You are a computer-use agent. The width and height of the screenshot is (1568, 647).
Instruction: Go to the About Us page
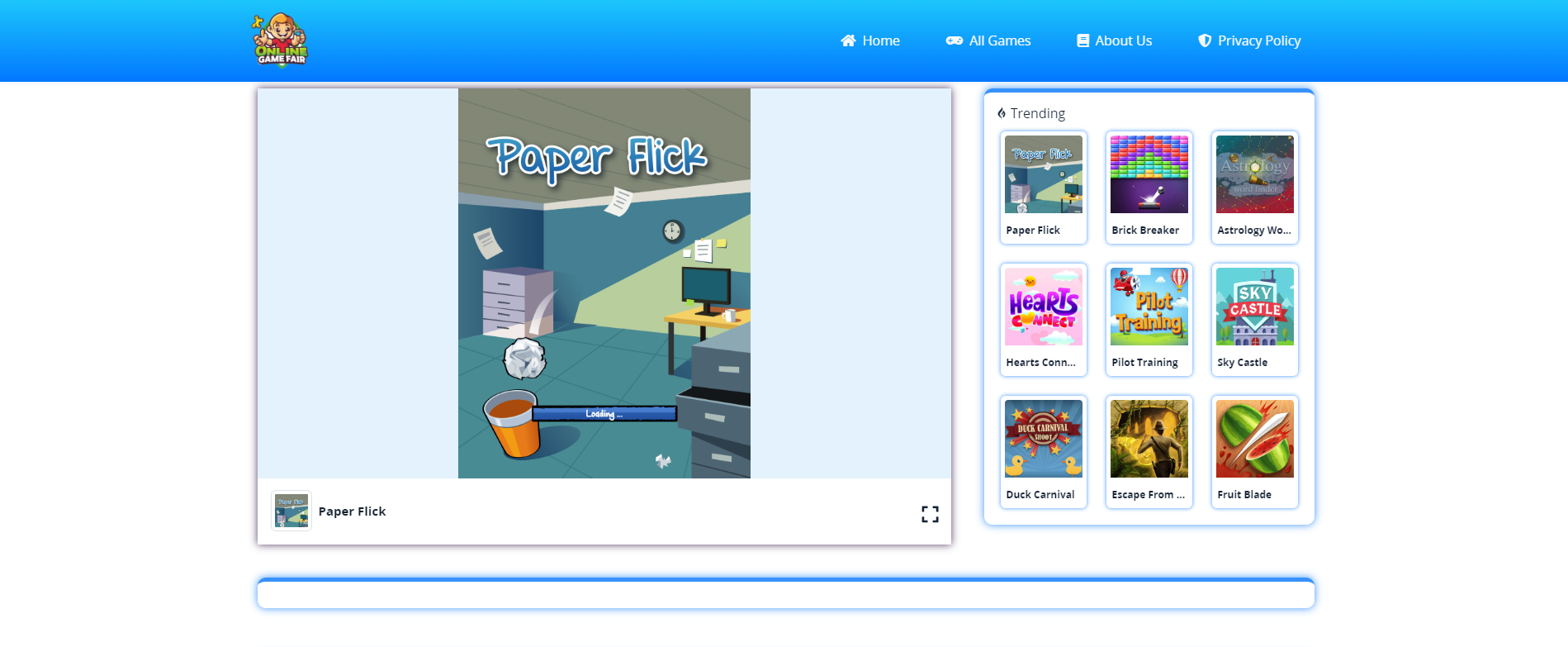coord(1123,40)
